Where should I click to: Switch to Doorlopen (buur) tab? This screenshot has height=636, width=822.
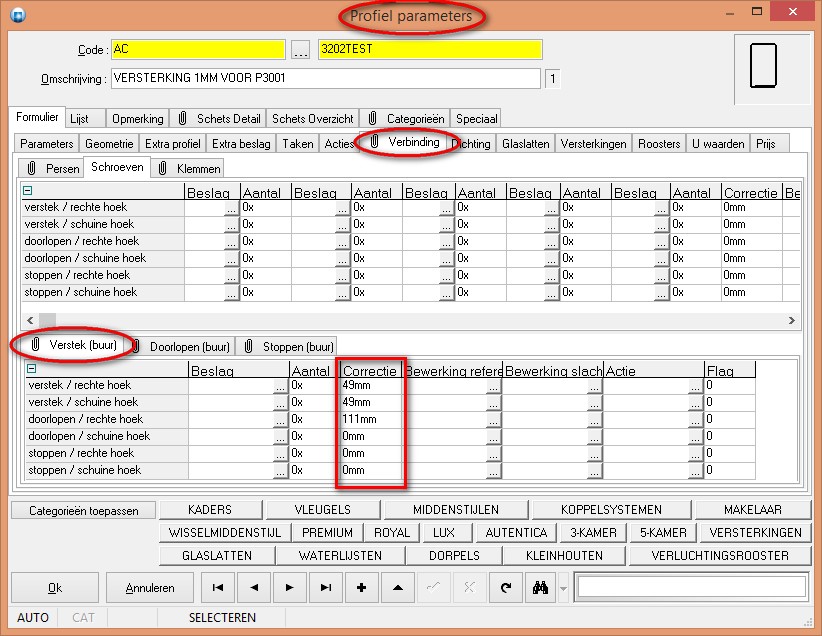click(181, 347)
